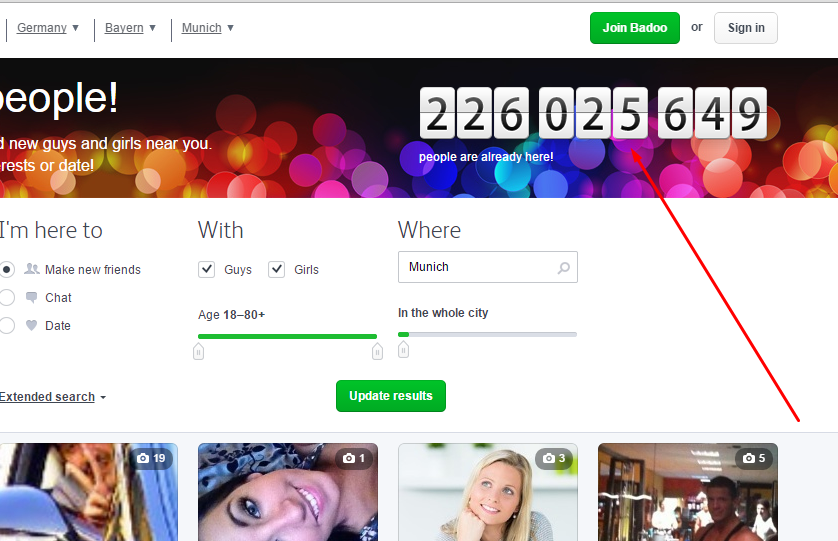Open the Bayern region dropdown
Screen dimensions: 838x541
131,28
